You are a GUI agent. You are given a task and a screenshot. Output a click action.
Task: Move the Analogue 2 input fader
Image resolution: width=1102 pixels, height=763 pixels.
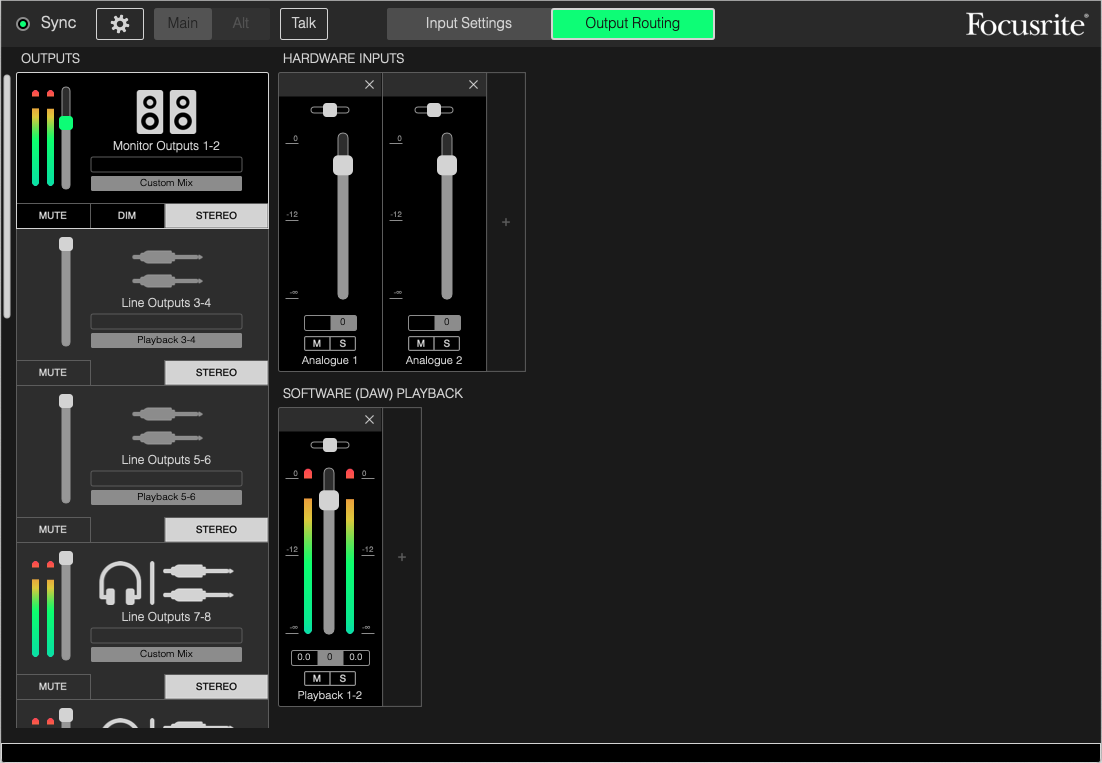(x=447, y=164)
